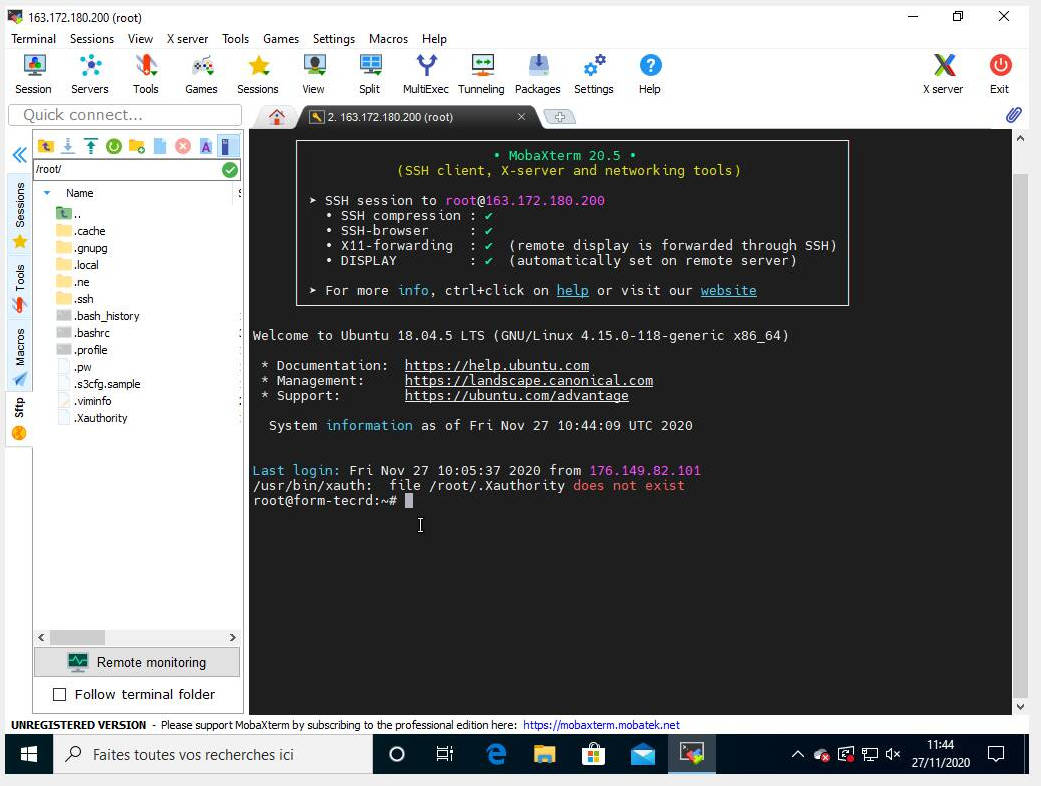Open the mobaxterm.mobatek.net link

[601, 725]
